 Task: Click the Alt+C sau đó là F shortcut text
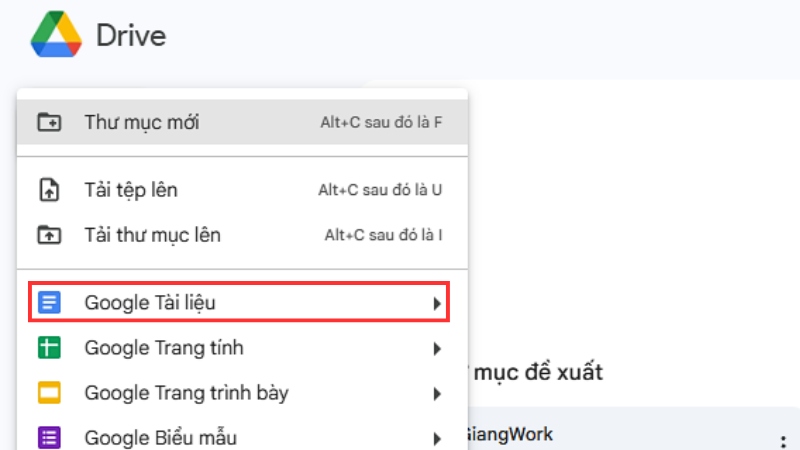(x=381, y=122)
